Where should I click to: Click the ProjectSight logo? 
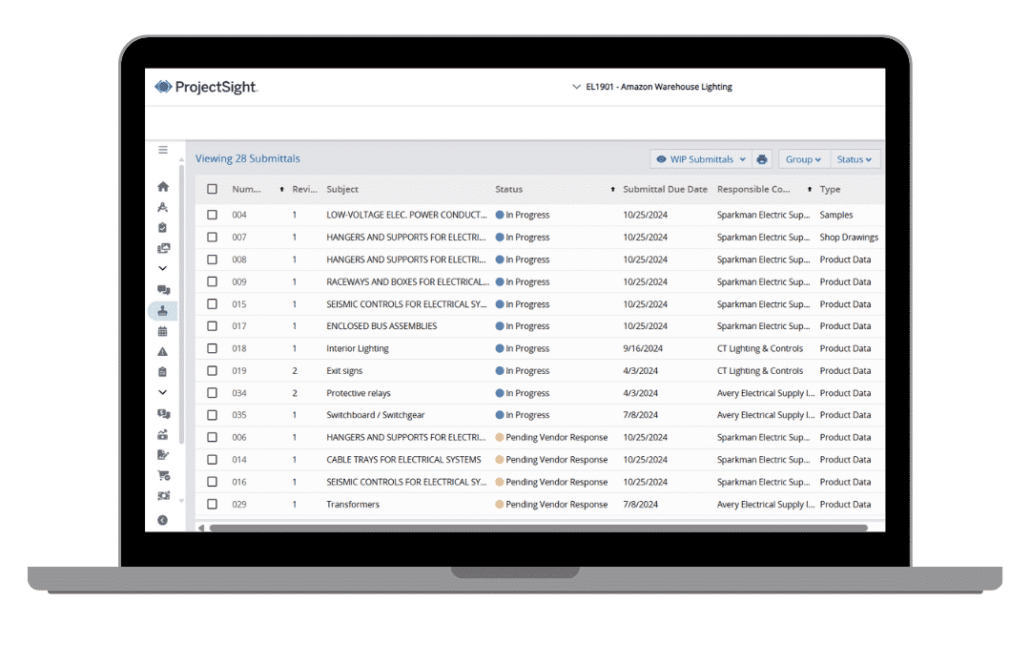tap(206, 87)
